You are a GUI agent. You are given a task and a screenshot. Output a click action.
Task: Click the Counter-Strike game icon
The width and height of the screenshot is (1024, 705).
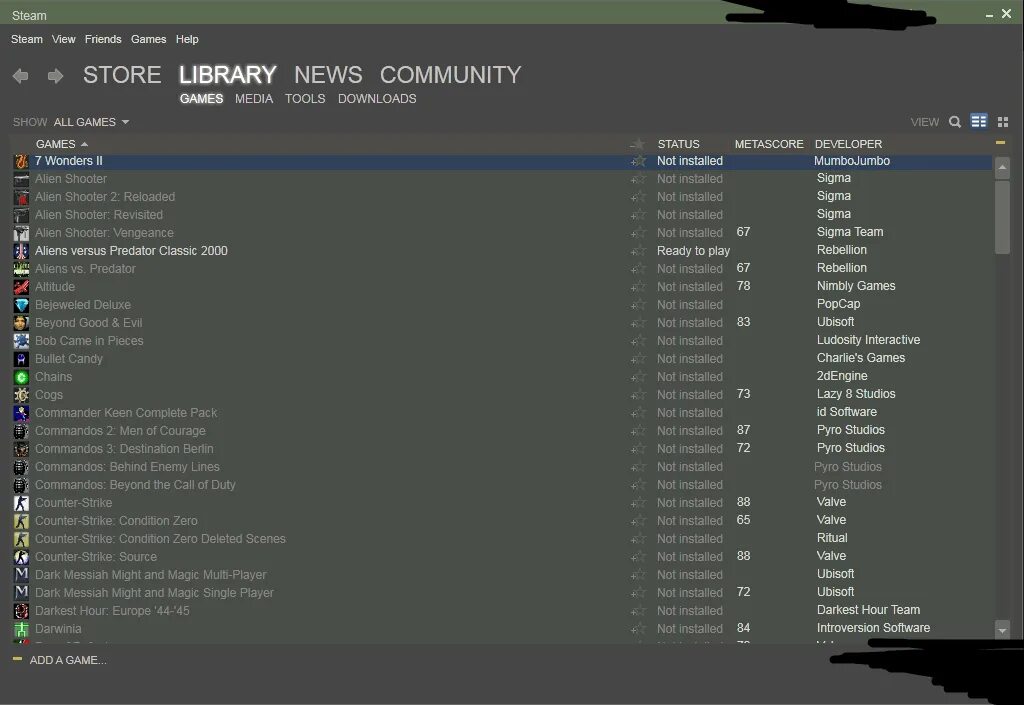click(22, 503)
